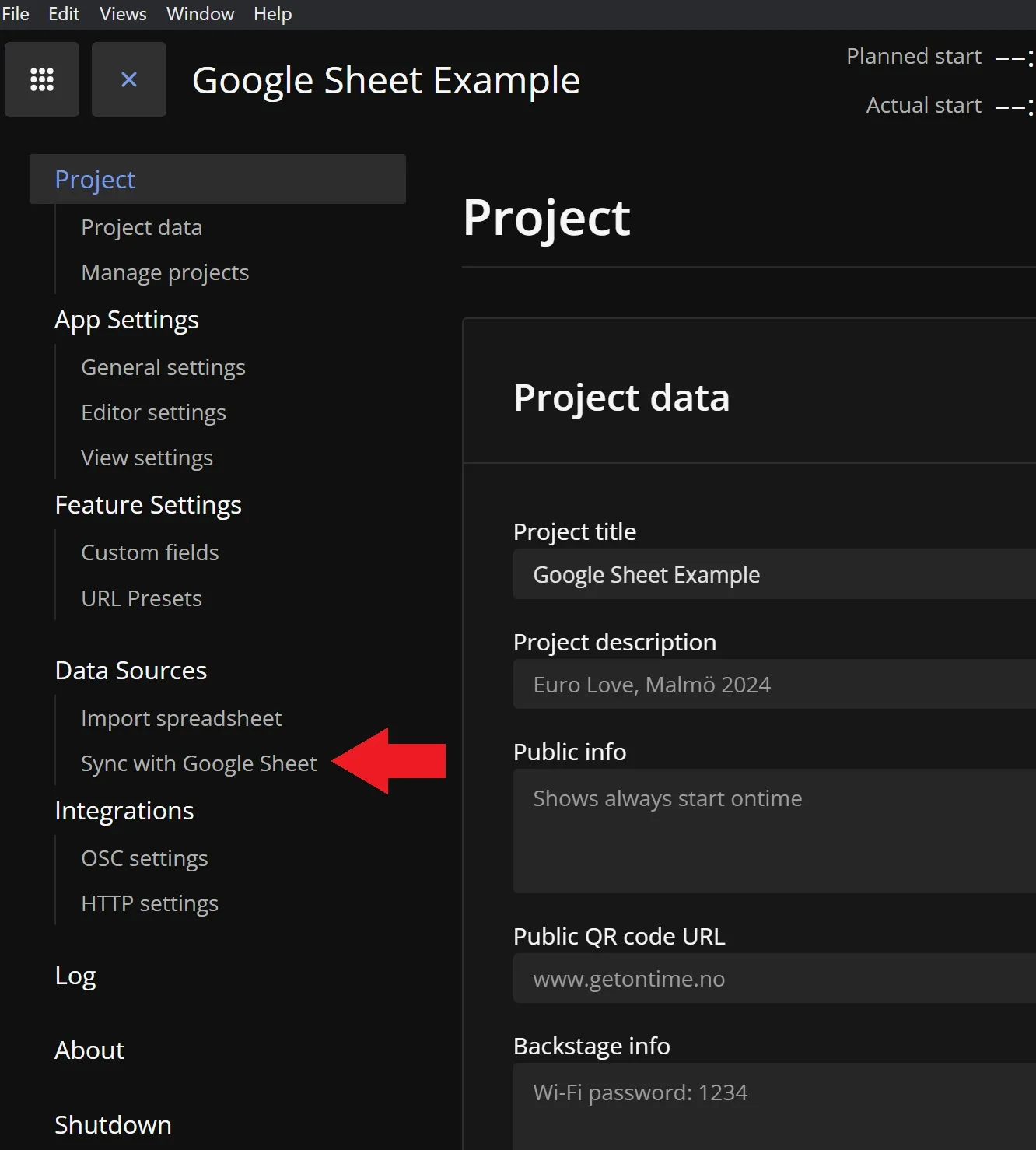Navigate to Custom fields
The image size is (1036, 1150).
tap(150, 552)
